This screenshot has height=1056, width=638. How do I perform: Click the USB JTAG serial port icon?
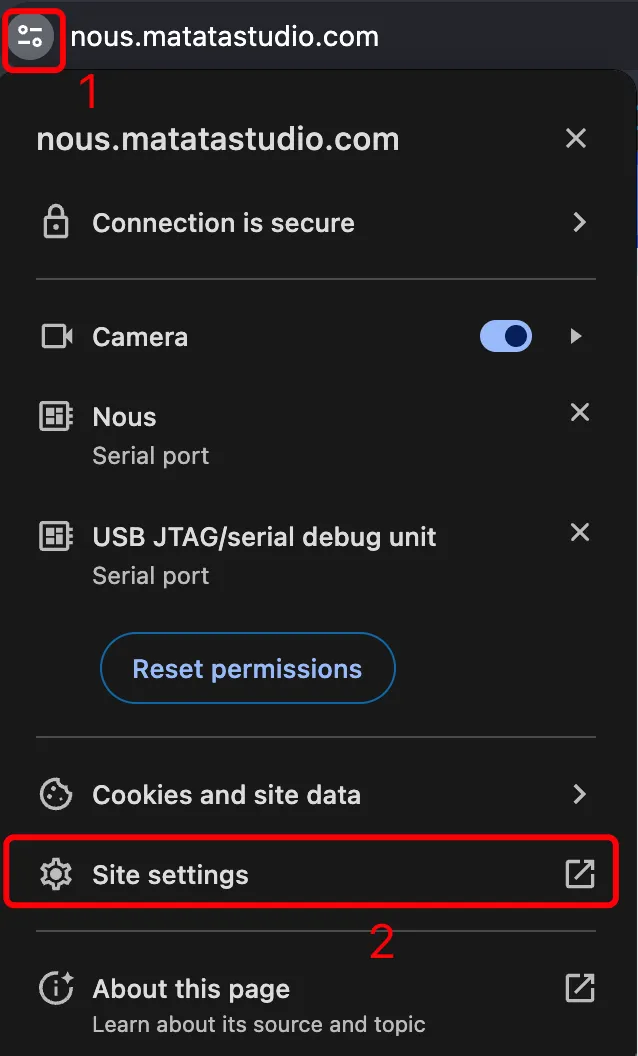click(x=56, y=537)
